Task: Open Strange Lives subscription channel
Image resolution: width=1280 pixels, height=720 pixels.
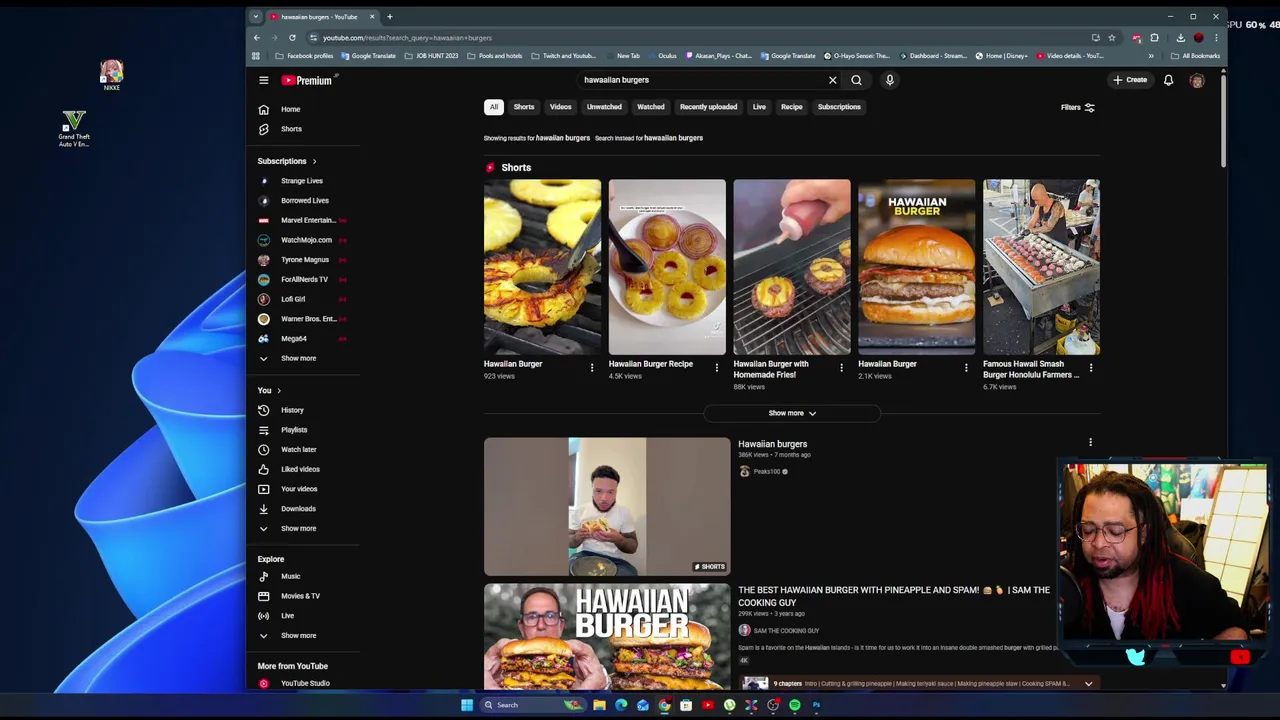Action: coord(304,181)
